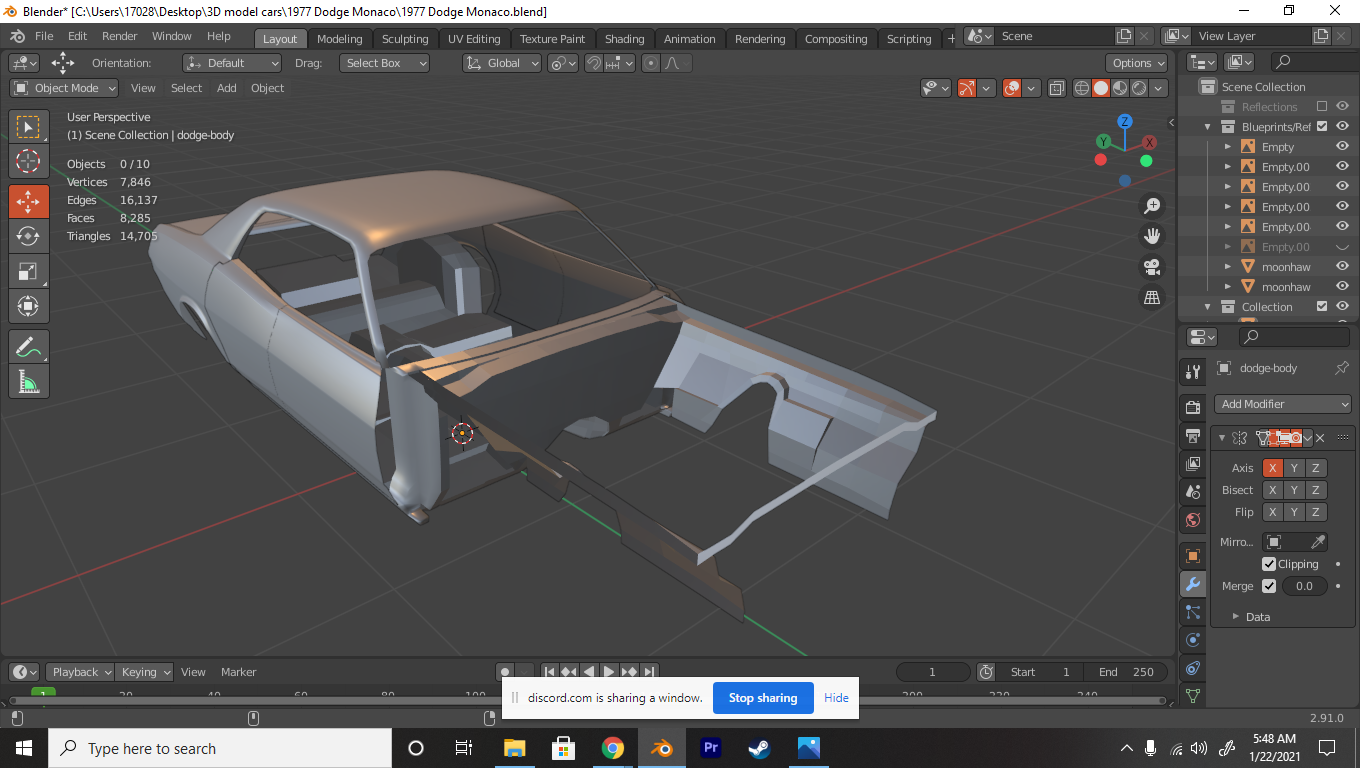This screenshot has height=768, width=1360.
Task: Enable the Reflections collection checkbox
Action: pyautogui.click(x=1322, y=106)
